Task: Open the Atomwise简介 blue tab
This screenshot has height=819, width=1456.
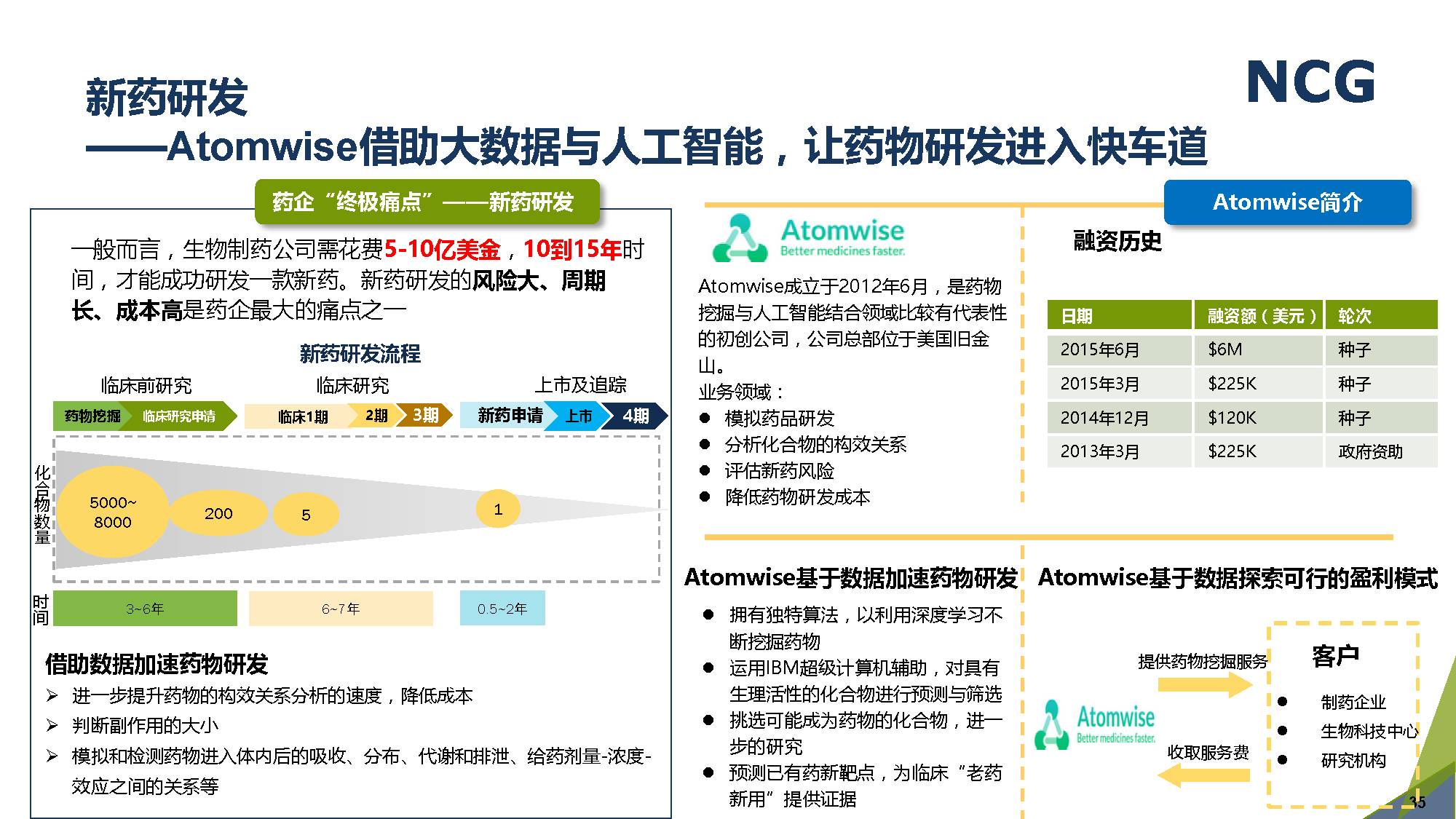Action: pyautogui.click(x=1287, y=202)
